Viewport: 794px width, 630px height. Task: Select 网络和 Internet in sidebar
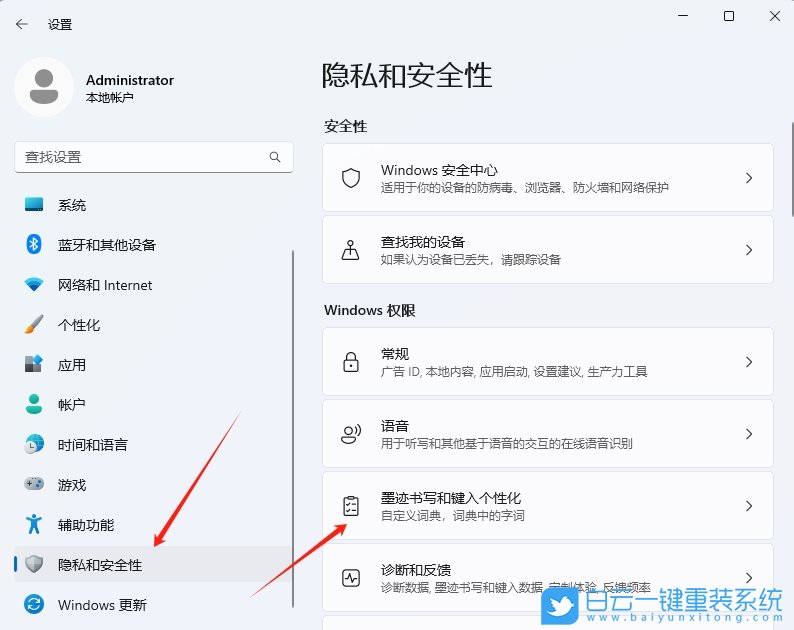click(153, 285)
